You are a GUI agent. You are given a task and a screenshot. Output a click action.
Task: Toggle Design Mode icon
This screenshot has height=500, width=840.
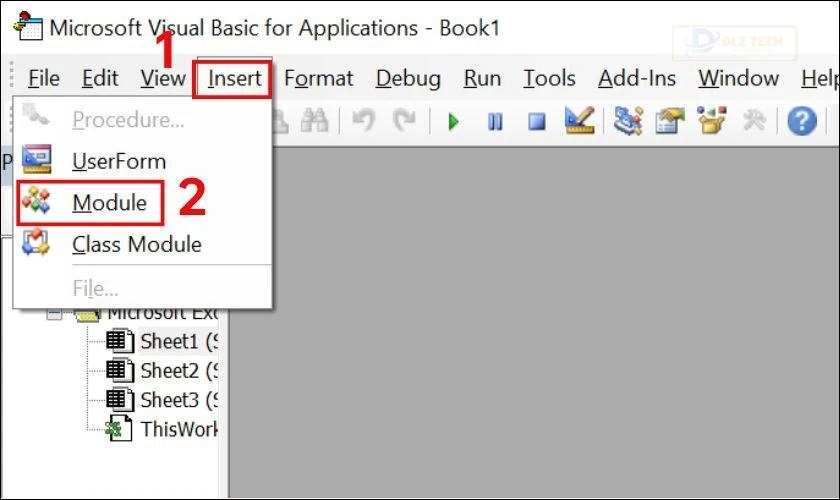580,120
